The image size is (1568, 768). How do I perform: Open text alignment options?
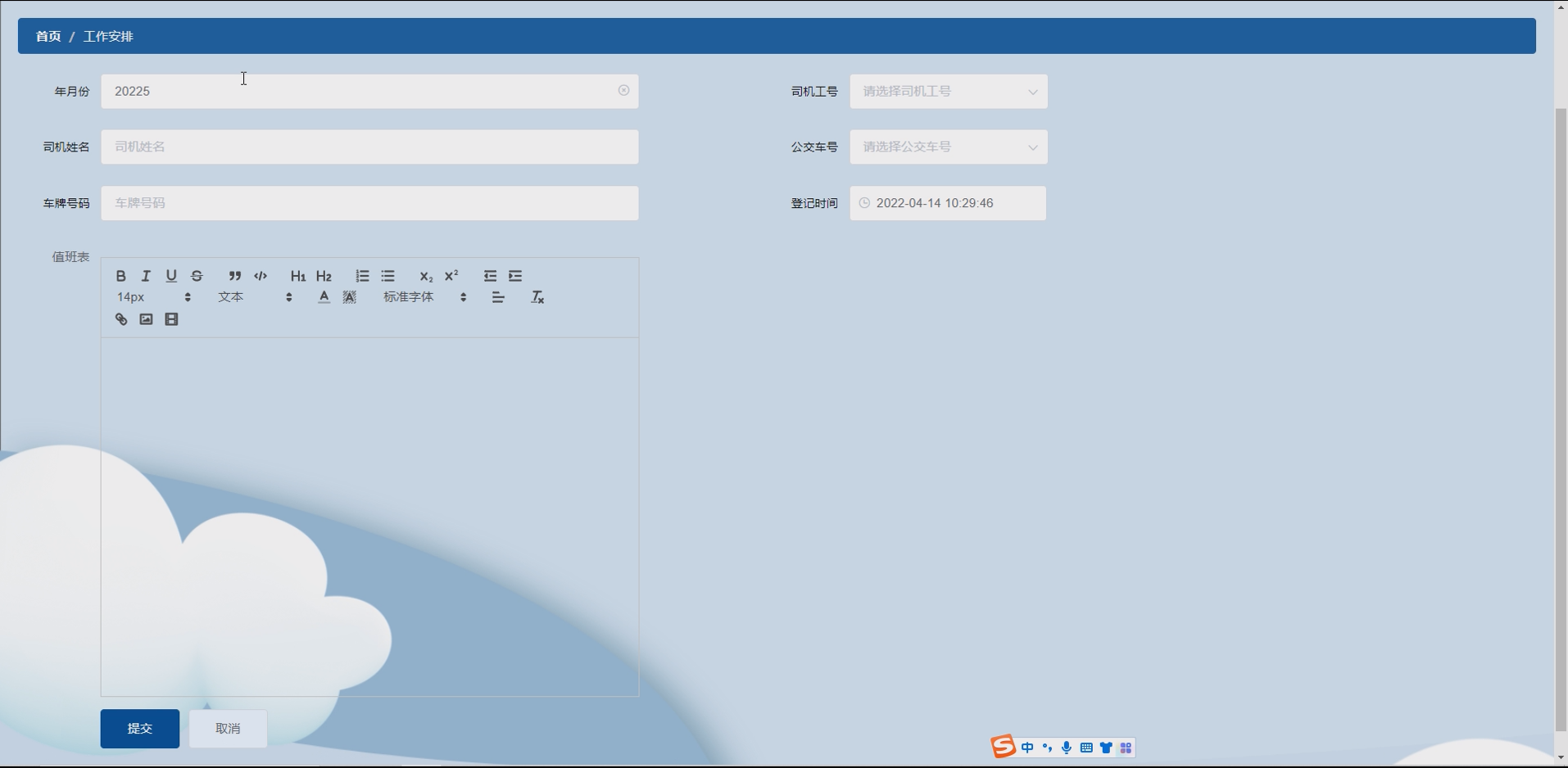click(x=498, y=297)
